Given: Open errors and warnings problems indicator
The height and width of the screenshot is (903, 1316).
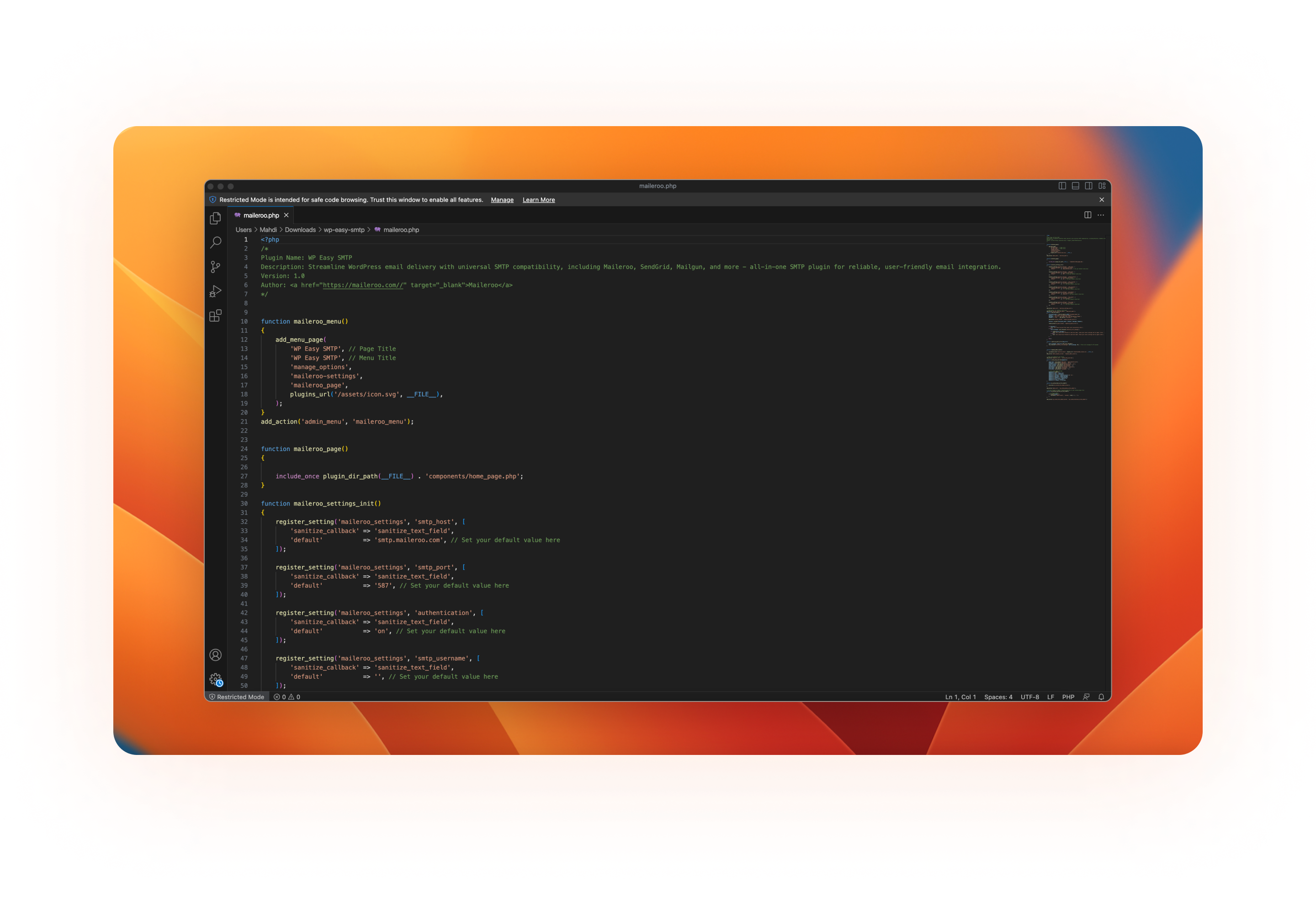Looking at the screenshot, I should point(287,697).
